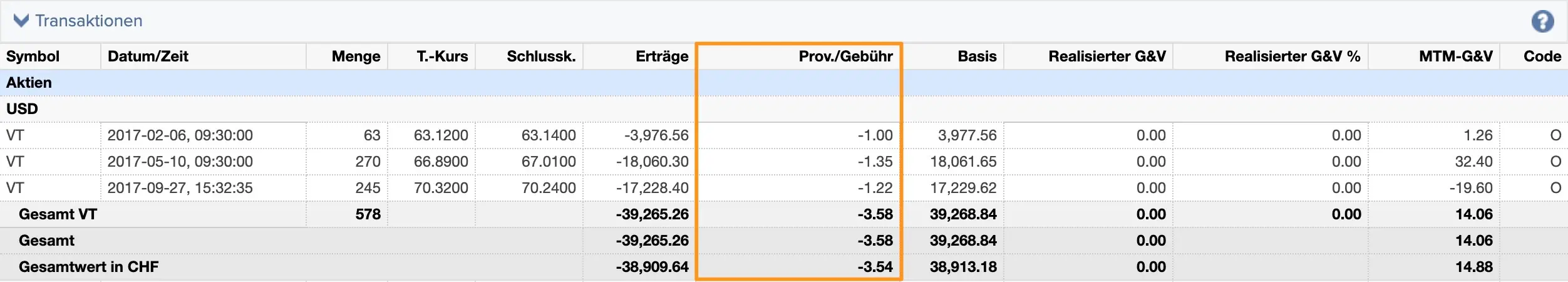Viewport: 1568px width, 282px height.
Task: Select the VT transaction dated 2017-05-10
Action: 180,162
